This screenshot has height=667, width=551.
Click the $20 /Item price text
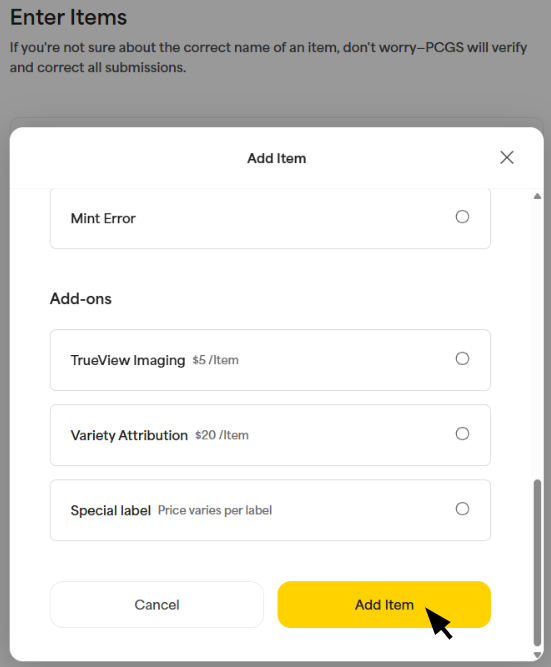(x=222, y=435)
